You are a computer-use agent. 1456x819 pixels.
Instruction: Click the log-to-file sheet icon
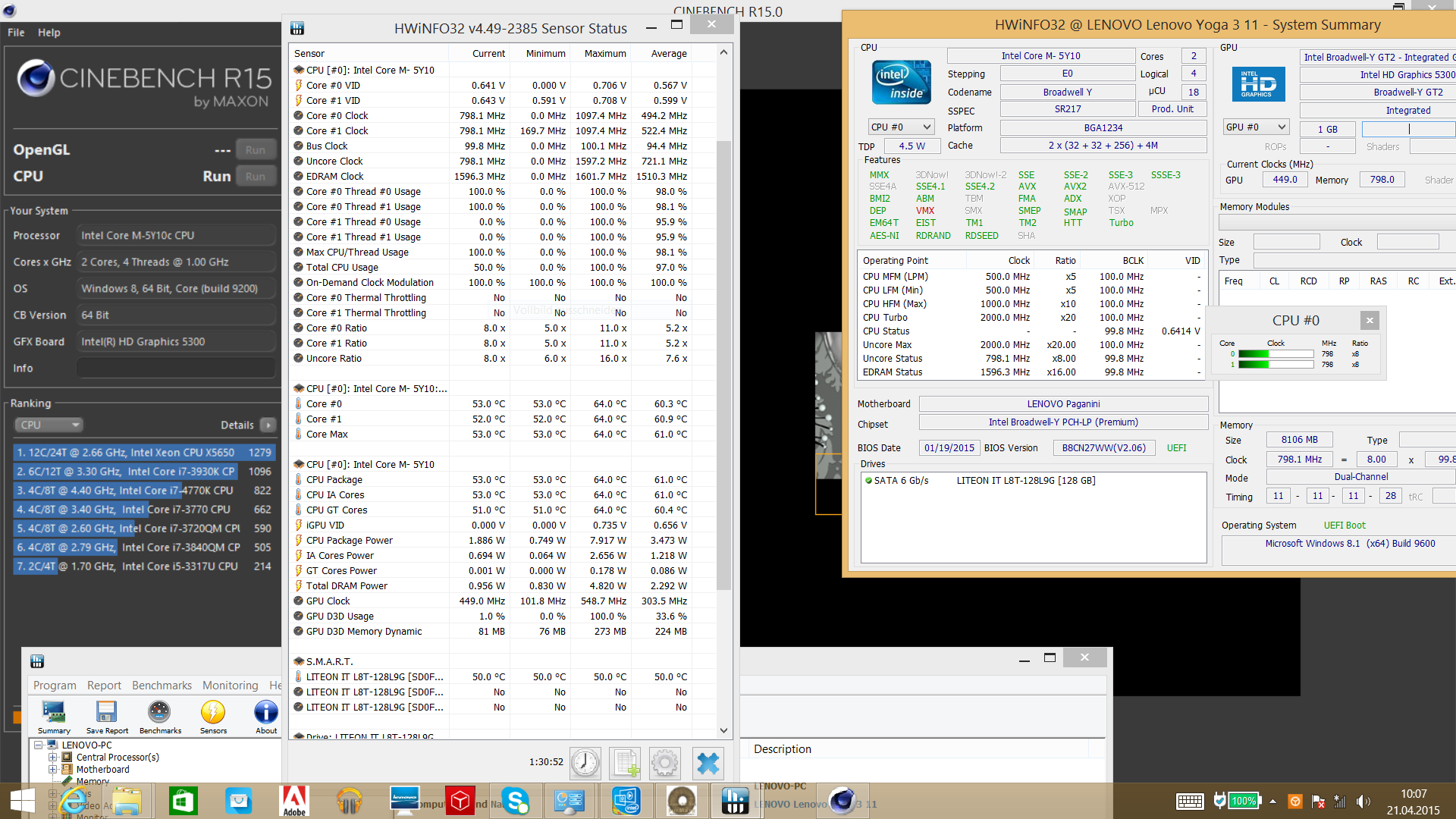click(626, 763)
